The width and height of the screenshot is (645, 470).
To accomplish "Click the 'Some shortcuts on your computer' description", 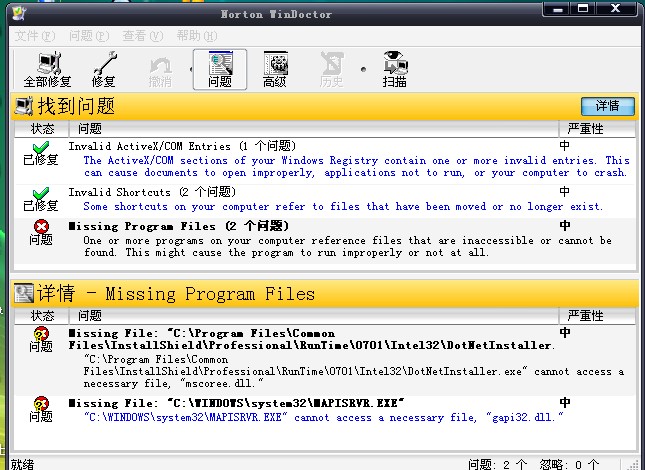I will tap(343, 206).
